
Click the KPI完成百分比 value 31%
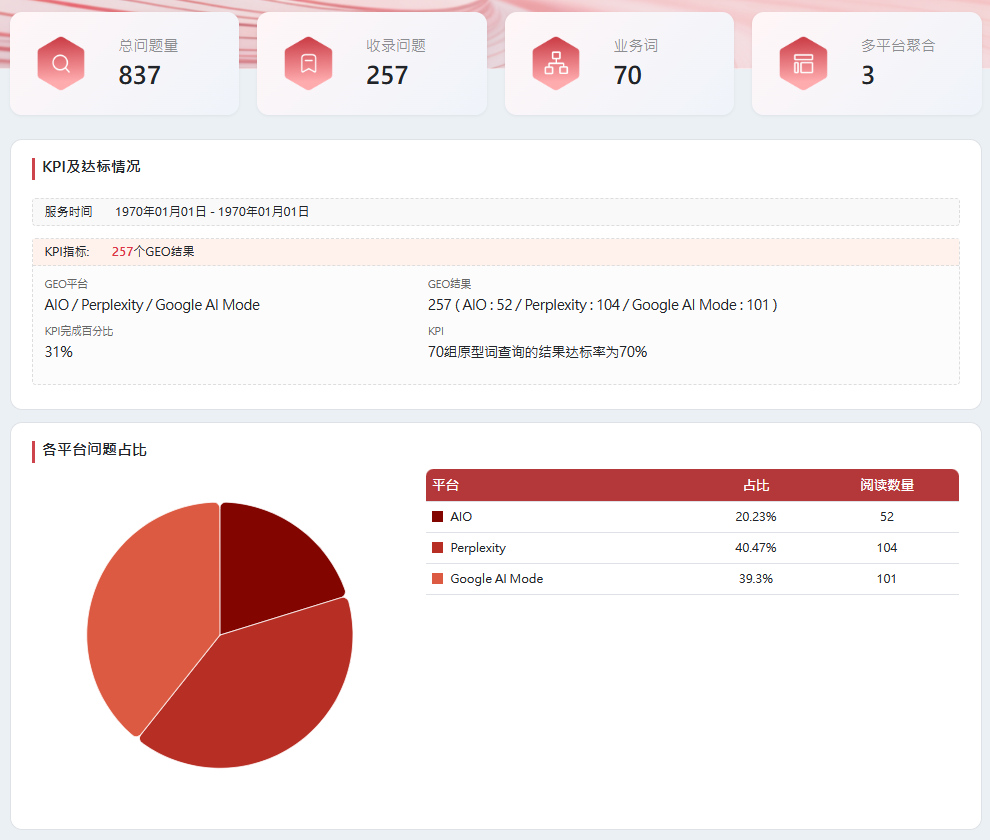[x=59, y=352]
